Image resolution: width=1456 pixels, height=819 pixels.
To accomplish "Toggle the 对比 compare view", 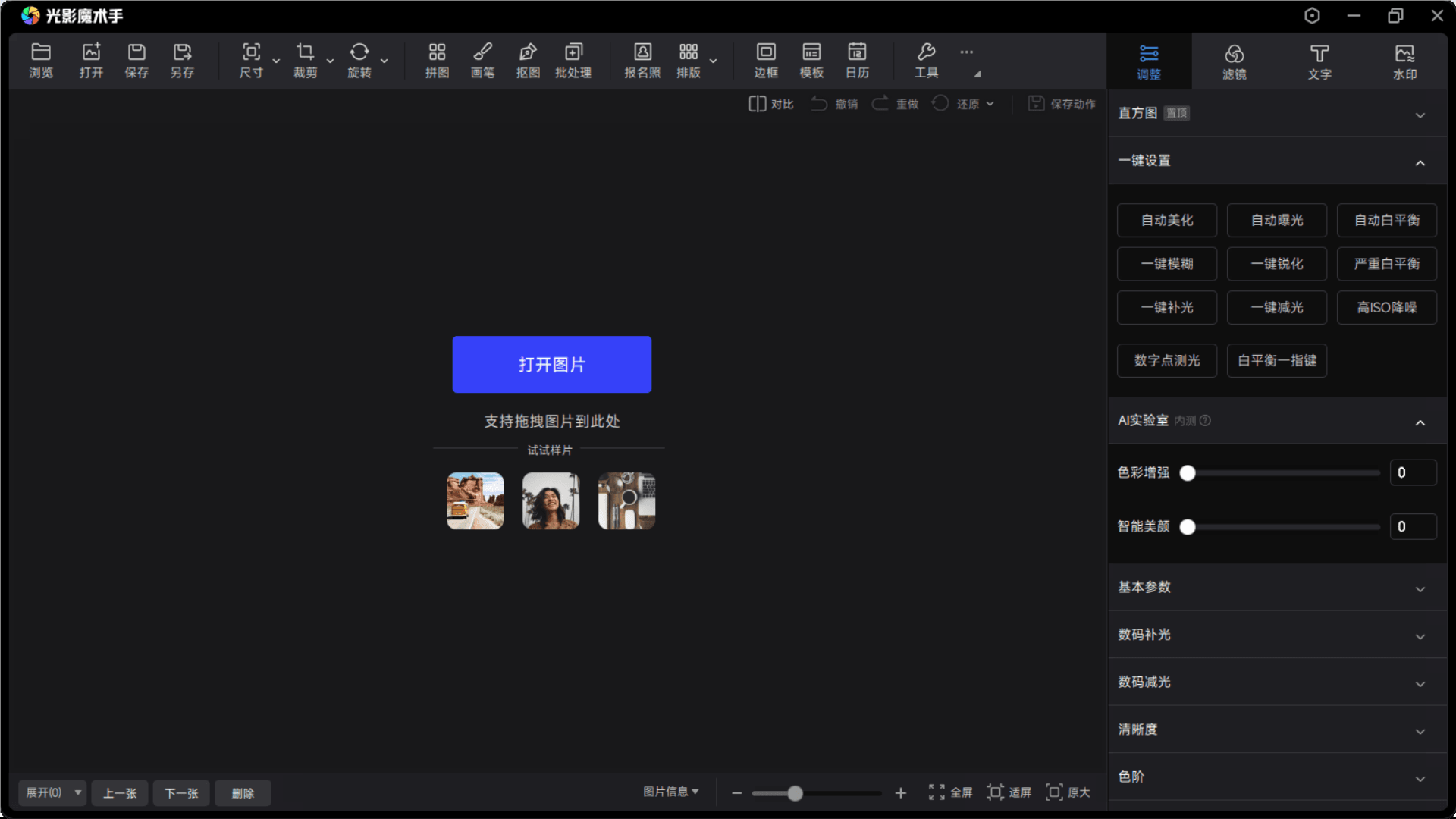I will 770,104.
